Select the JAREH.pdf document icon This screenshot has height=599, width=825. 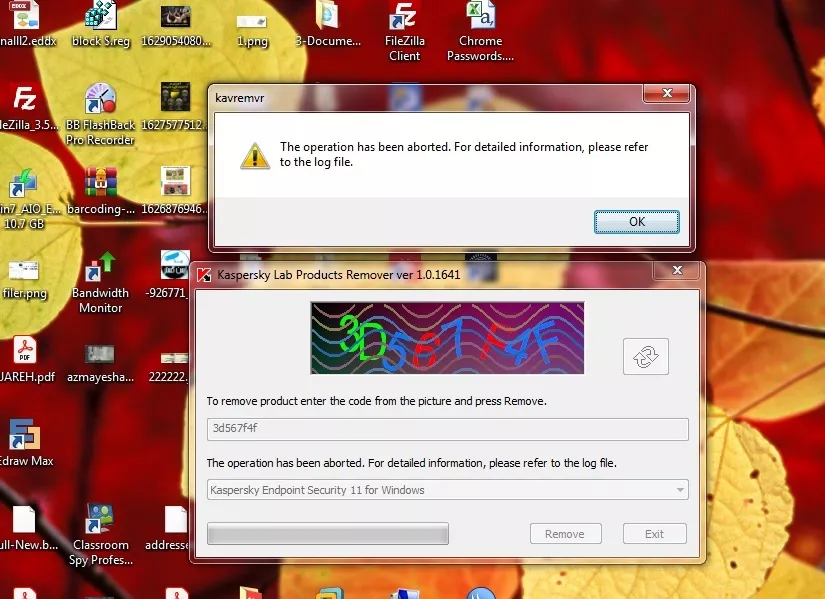click(x=26, y=359)
